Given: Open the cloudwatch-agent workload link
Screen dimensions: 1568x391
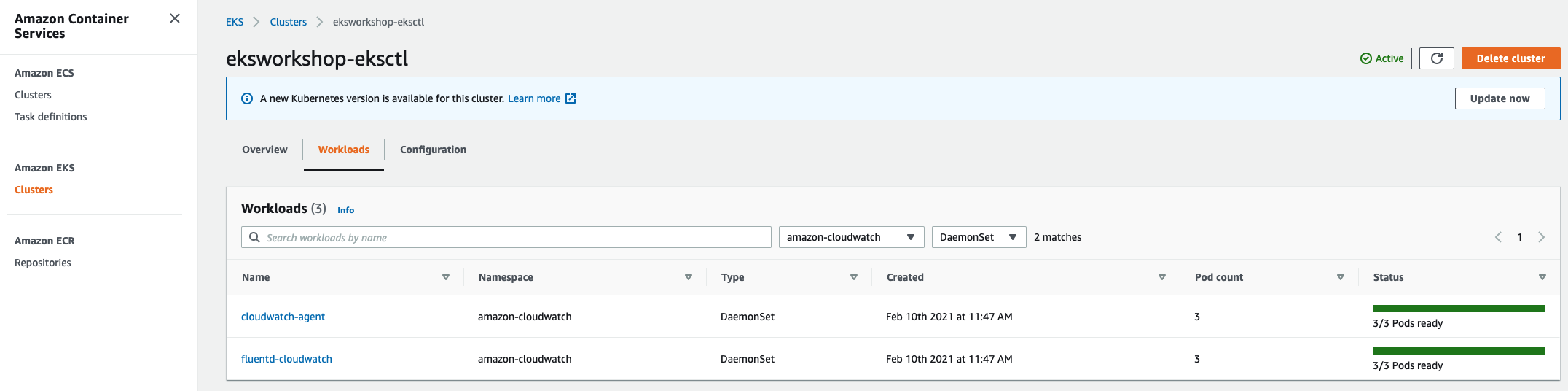Looking at the screenshot, I should 283,317.
